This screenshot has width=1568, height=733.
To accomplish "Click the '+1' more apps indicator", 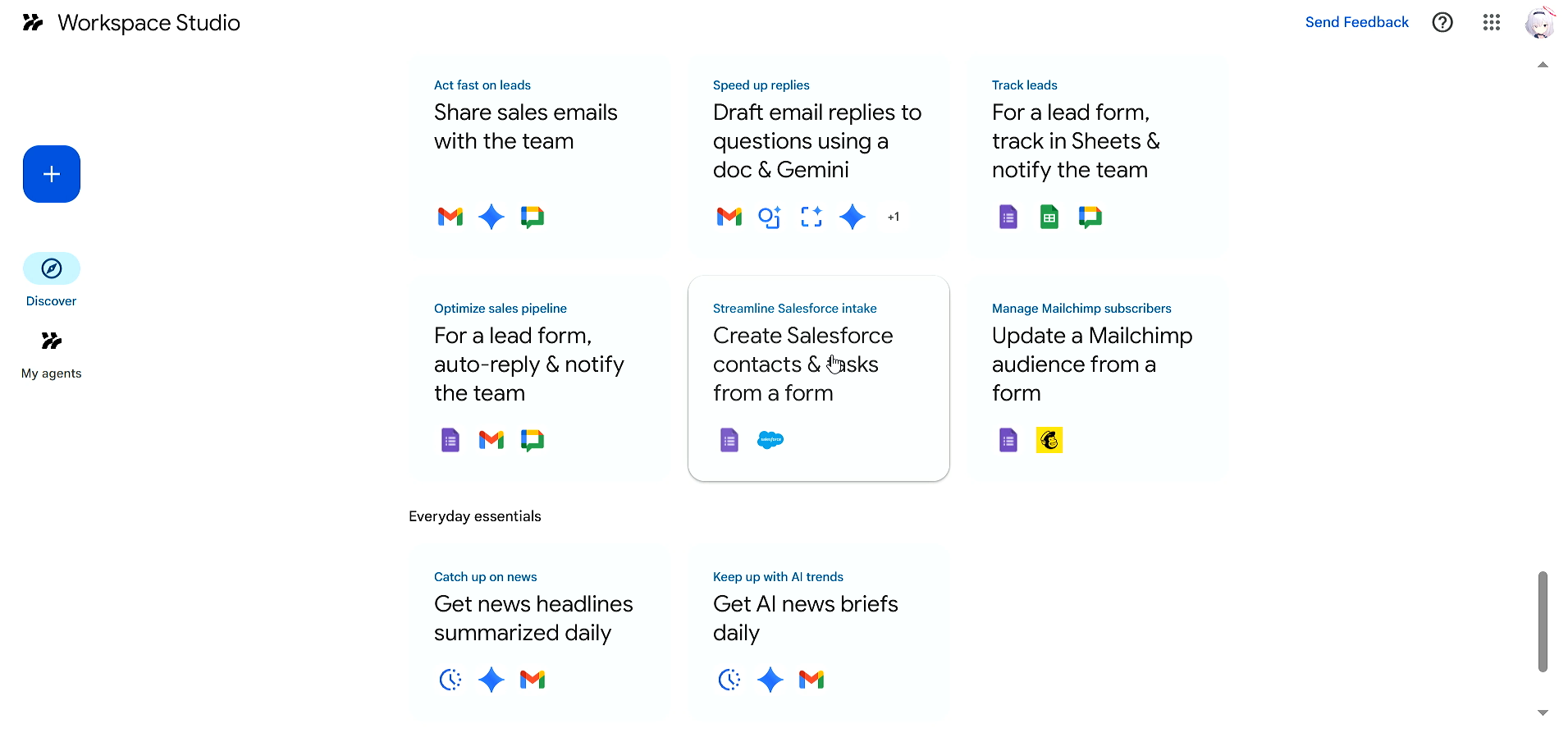I will pos(894,217).
